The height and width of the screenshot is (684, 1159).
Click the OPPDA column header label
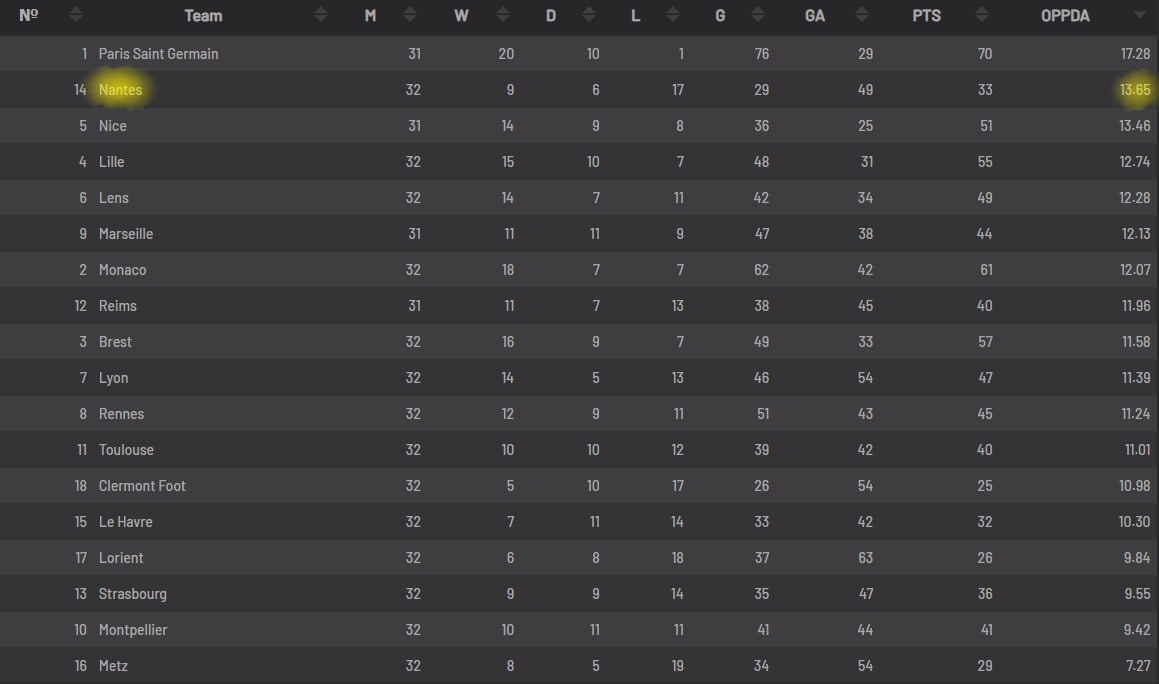(x=1065, y=16)
